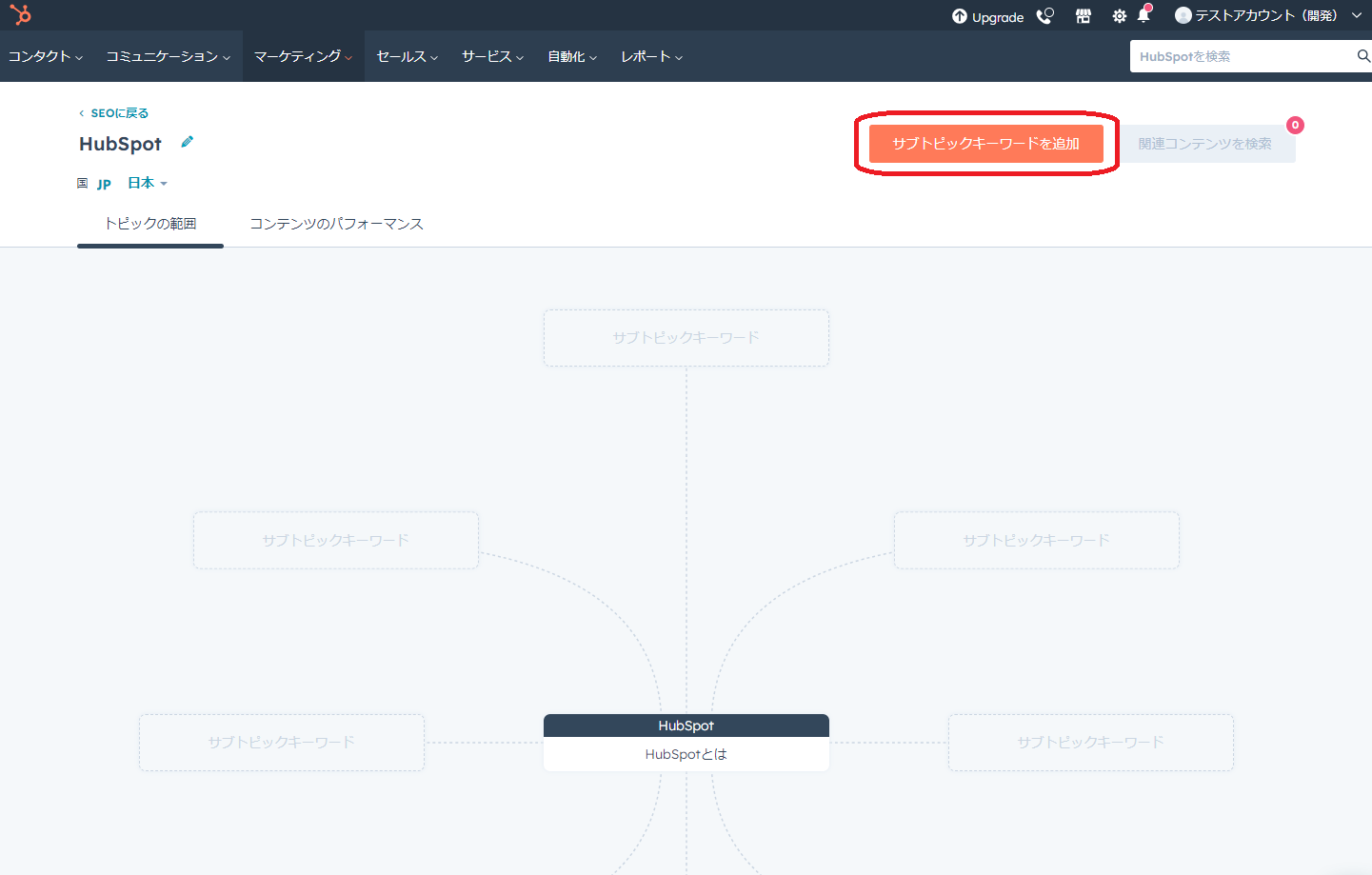Click the HubSpotとは pillar content text
The image size is (1372, 875).
pos(686,754)
